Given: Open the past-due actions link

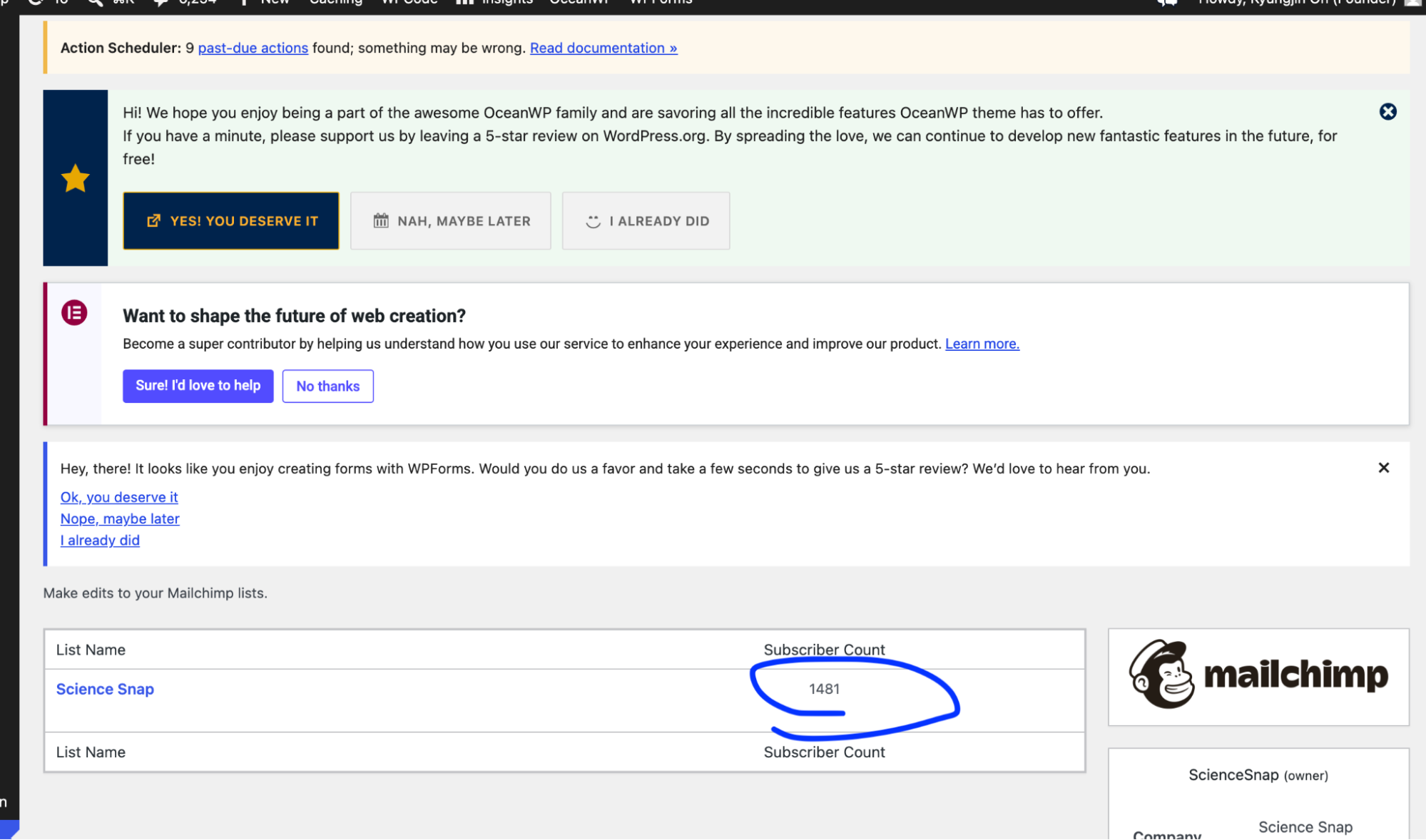Looking at the screenshot, I should click(x=253, y=48).
